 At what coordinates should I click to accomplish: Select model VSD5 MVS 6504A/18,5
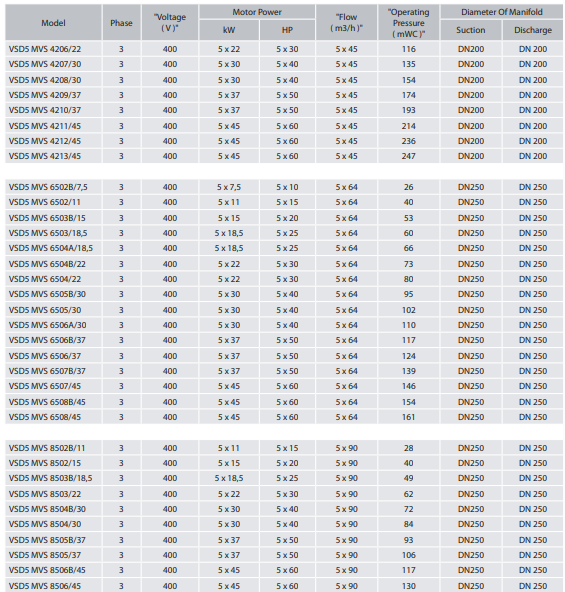[51, 248]
